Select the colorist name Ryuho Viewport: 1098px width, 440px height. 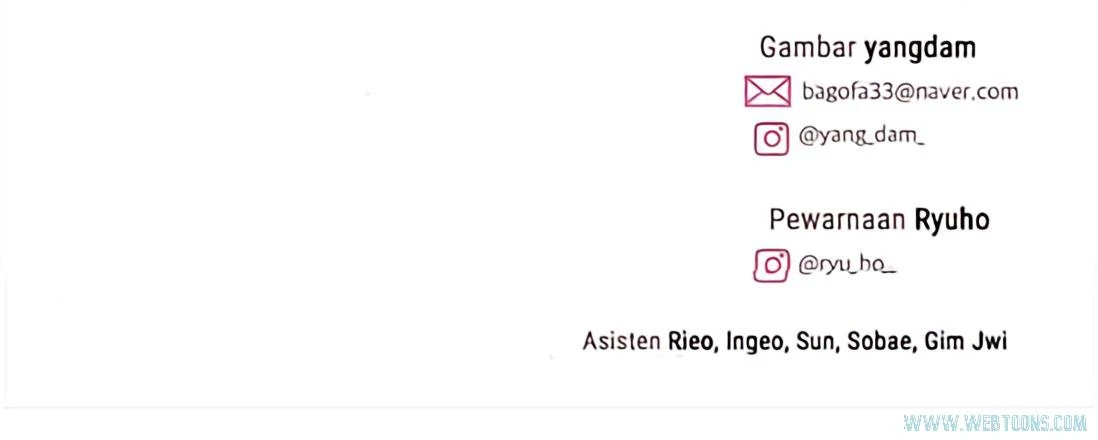pyautogui.click(x=952, y=219)
